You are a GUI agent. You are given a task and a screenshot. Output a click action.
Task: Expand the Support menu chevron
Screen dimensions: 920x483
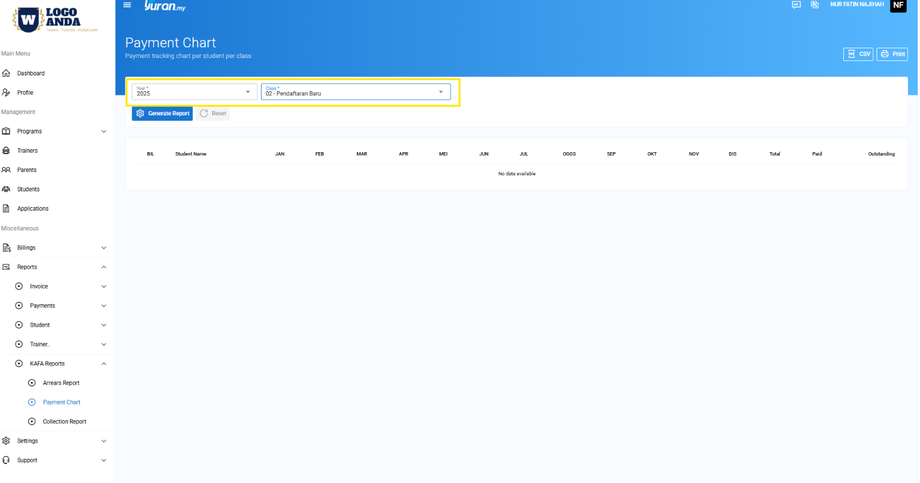click(x=104, y=460)
